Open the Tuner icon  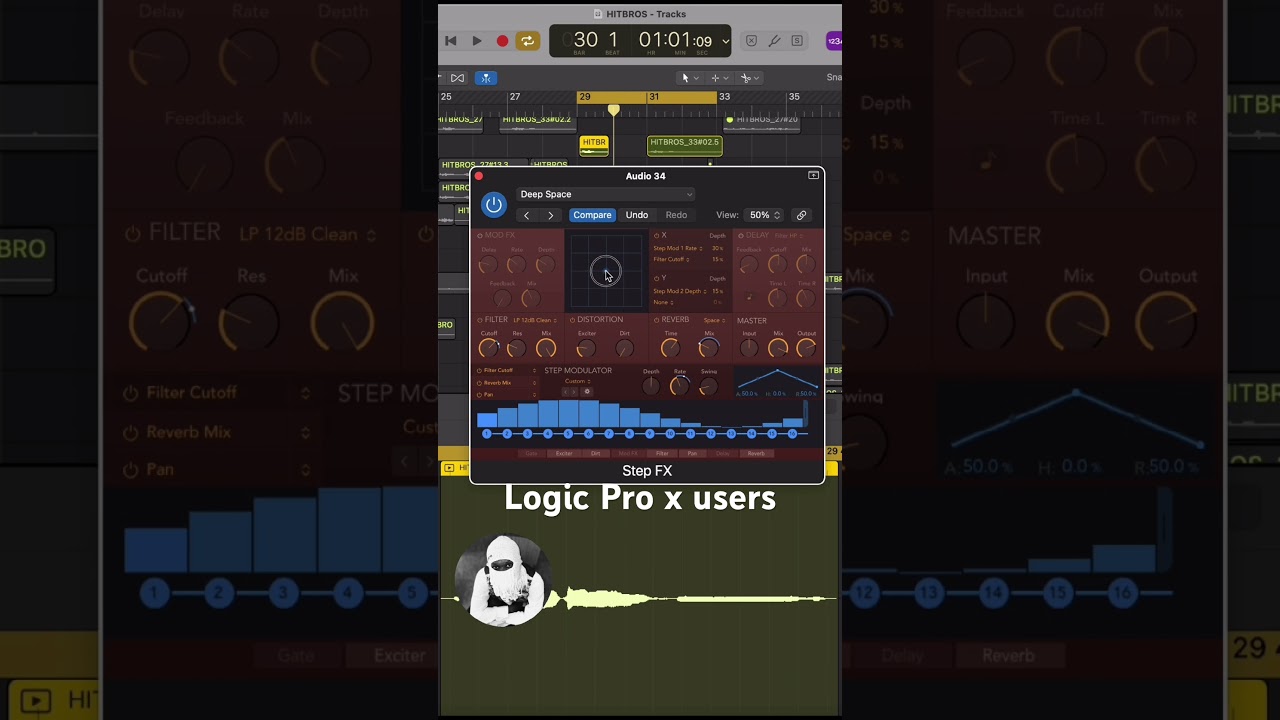point(774,41)
